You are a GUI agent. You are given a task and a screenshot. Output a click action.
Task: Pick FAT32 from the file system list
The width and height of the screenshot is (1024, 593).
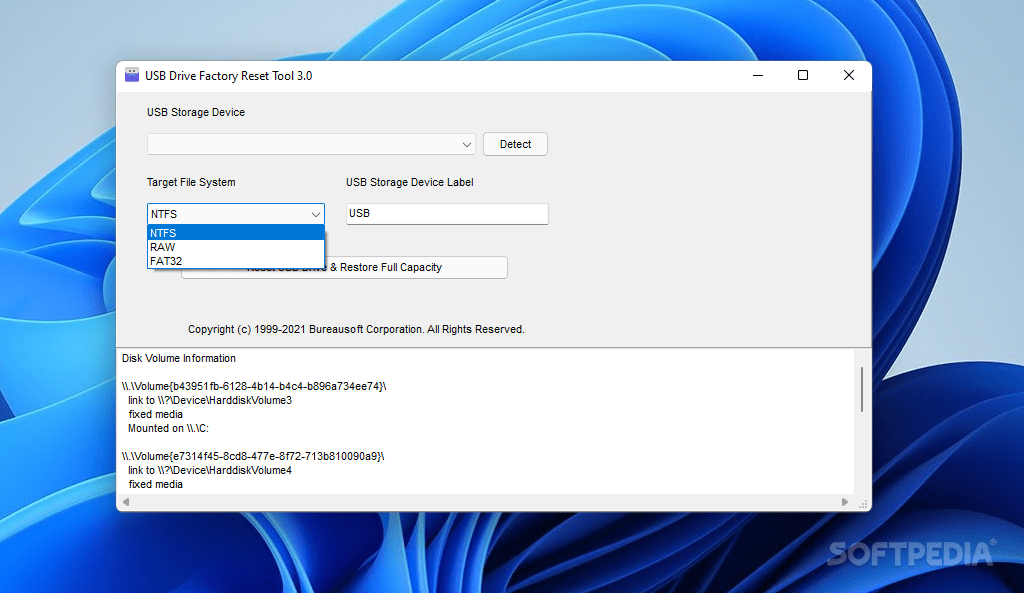click(x=236, y=261)
